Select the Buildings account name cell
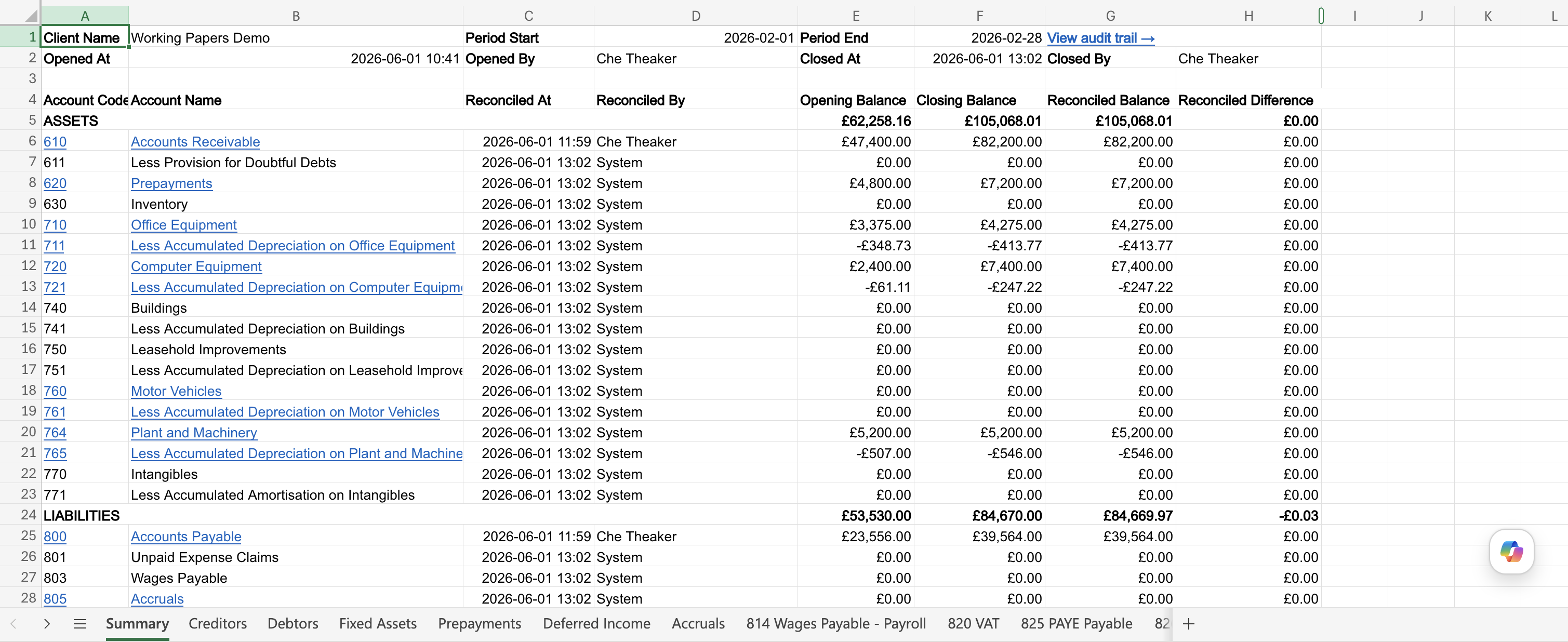The height and width of the screenshot is (642, 1568). pyautogui.click(x=296, y=307)
